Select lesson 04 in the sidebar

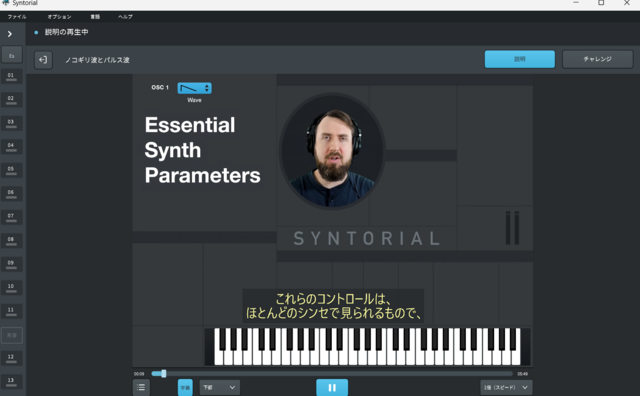pos(11,147)
